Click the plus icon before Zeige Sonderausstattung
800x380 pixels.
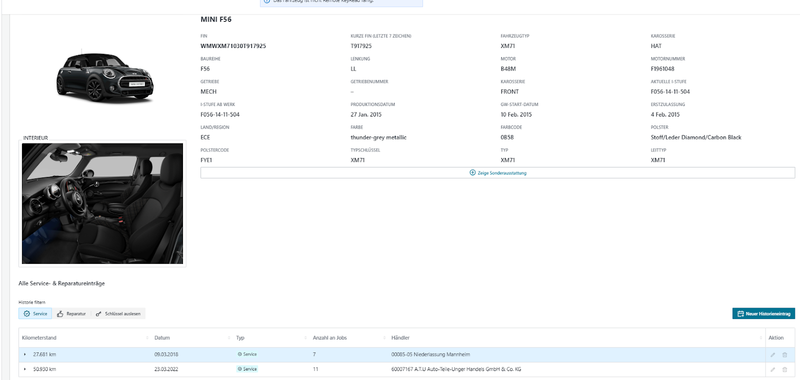point(472,173)
